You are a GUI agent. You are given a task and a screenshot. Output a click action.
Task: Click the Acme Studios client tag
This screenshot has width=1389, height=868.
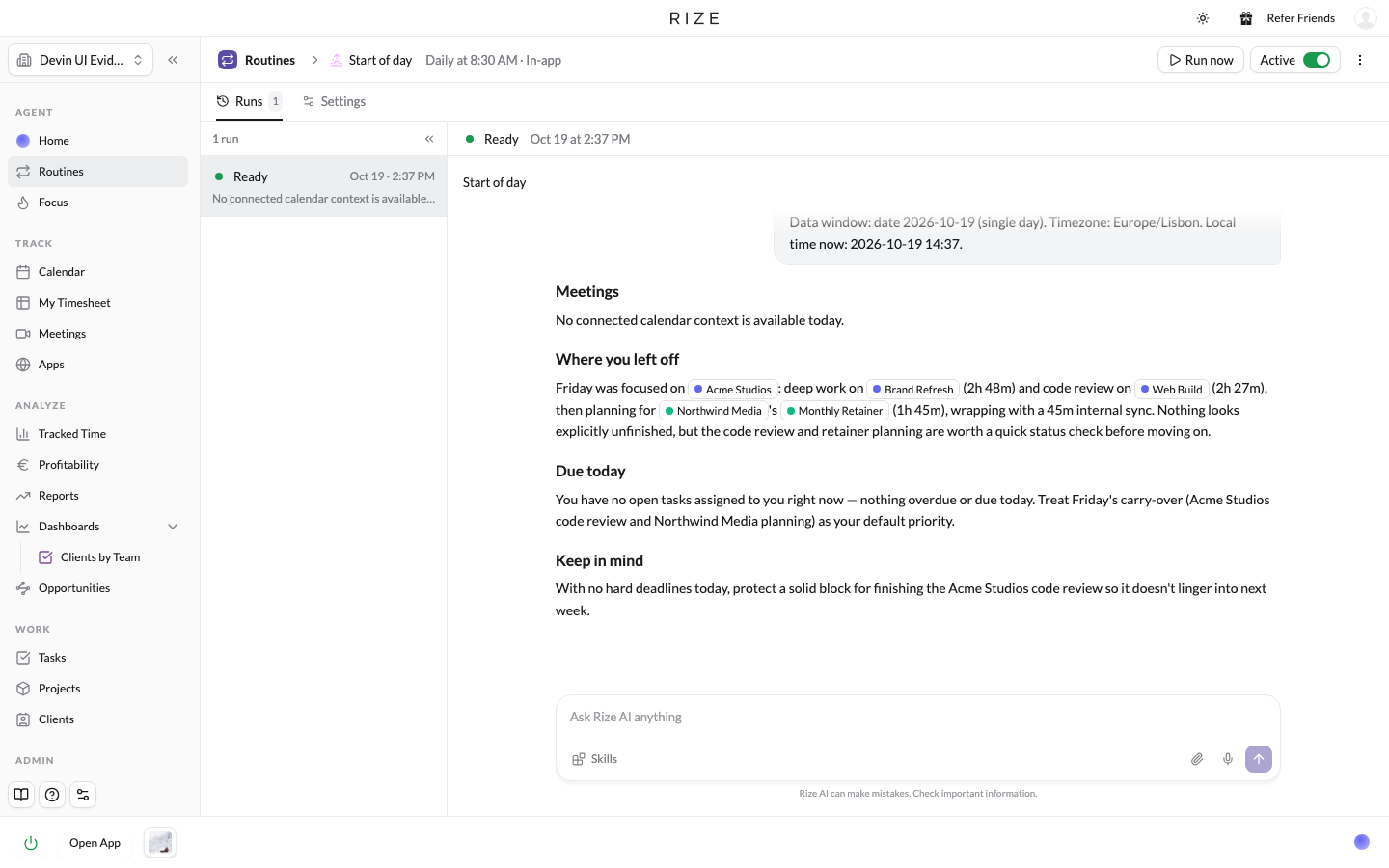tap(732, 389)
